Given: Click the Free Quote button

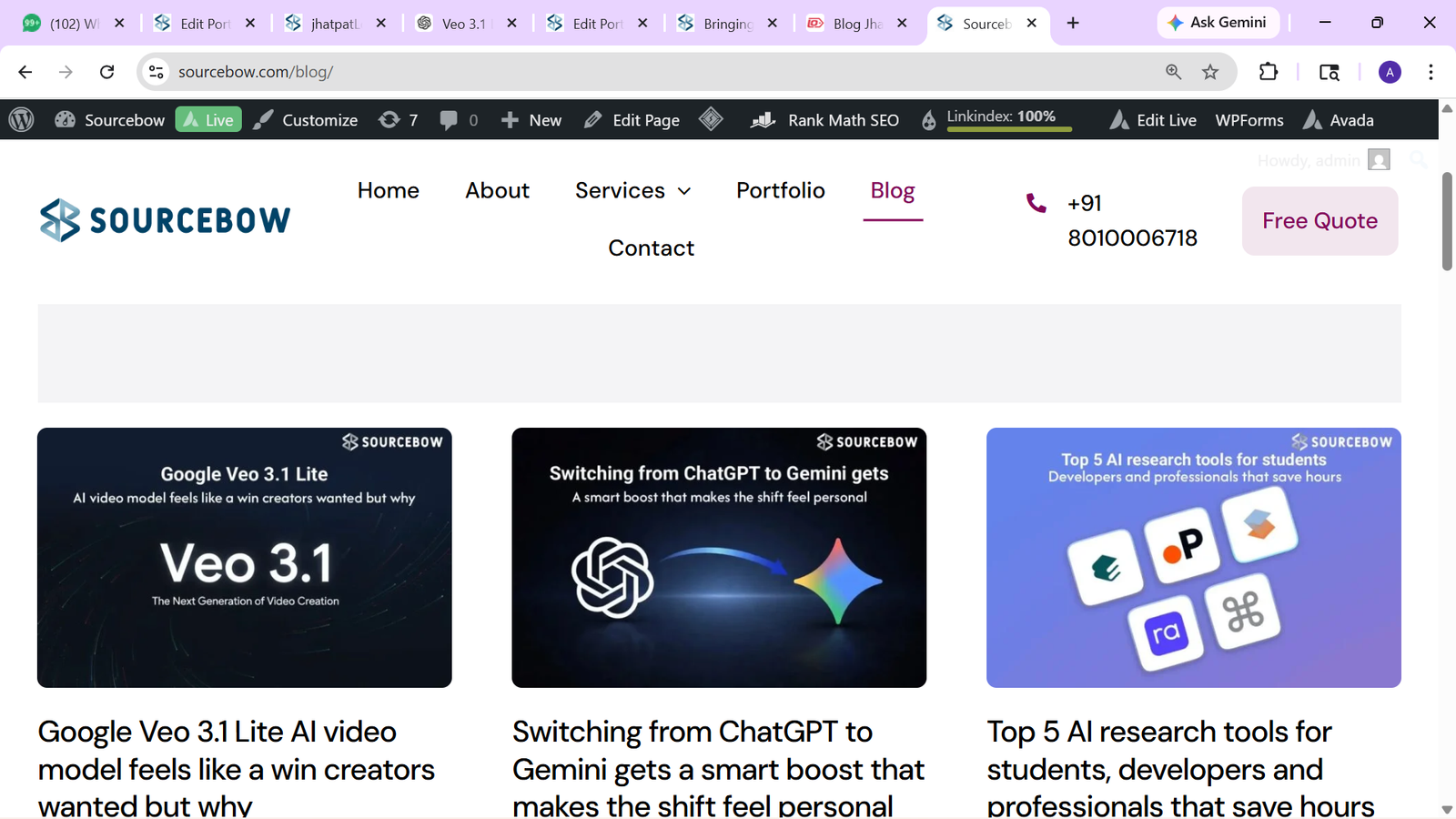Looking at the screenshot, I should tap(1319, 221).
